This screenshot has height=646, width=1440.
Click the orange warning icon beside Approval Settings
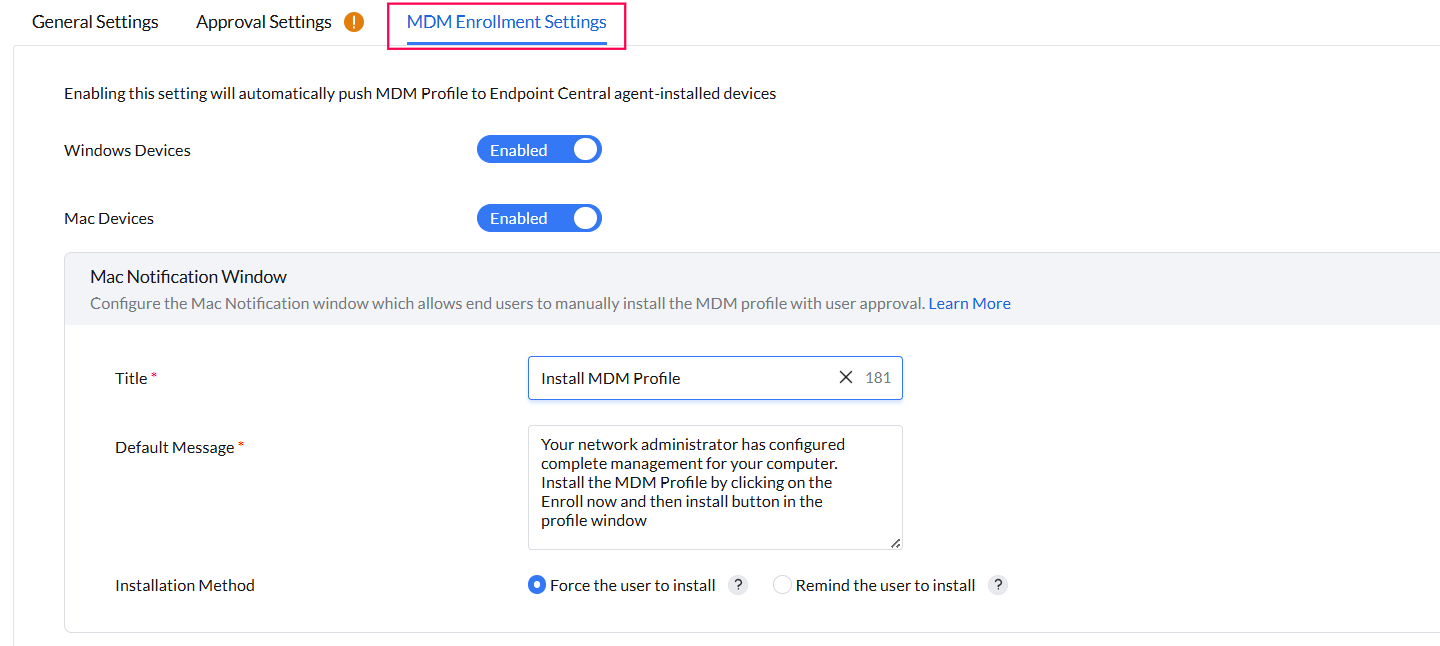point(354,22)
